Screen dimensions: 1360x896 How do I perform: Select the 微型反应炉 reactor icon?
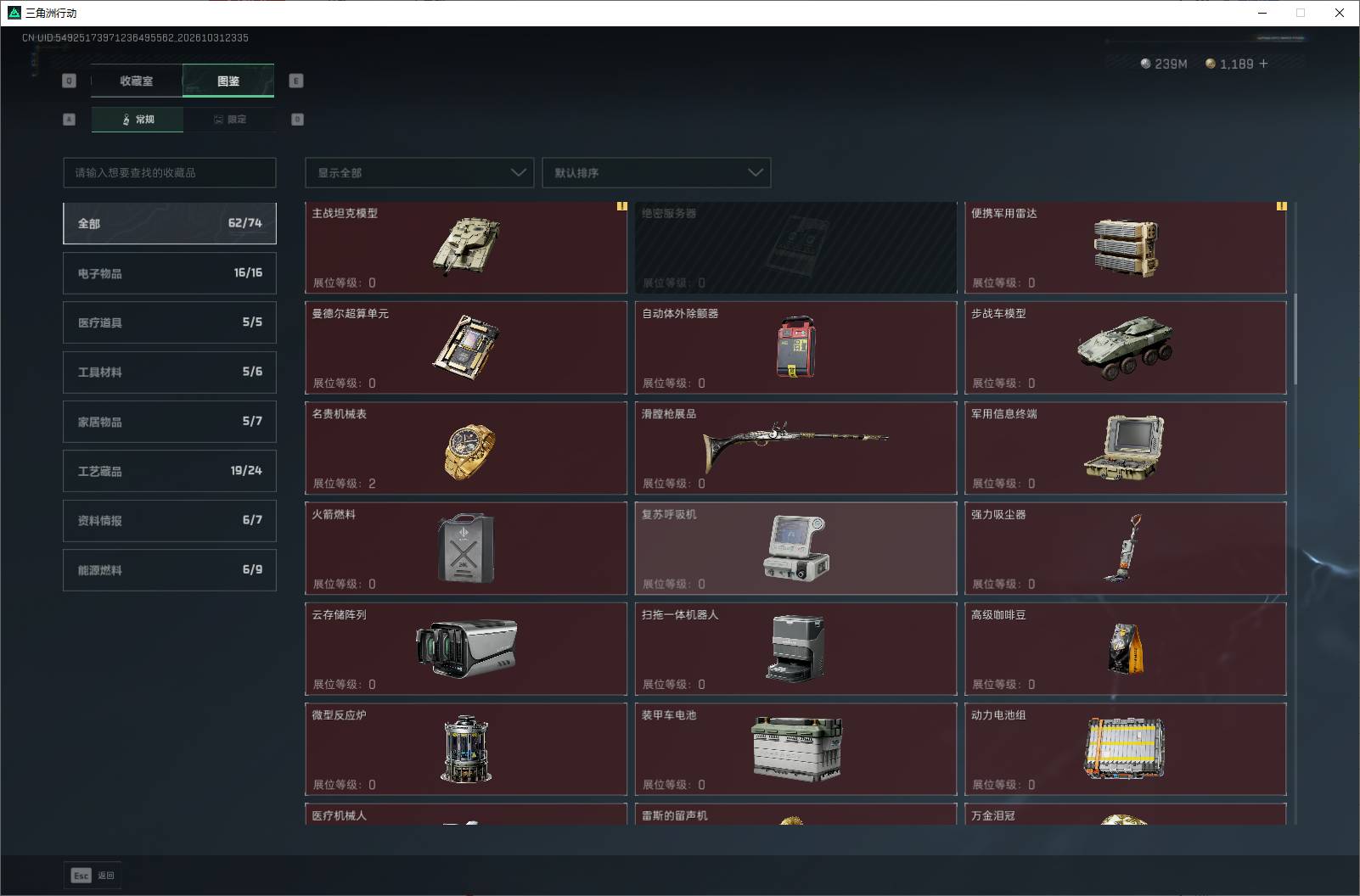pos(466,748)
